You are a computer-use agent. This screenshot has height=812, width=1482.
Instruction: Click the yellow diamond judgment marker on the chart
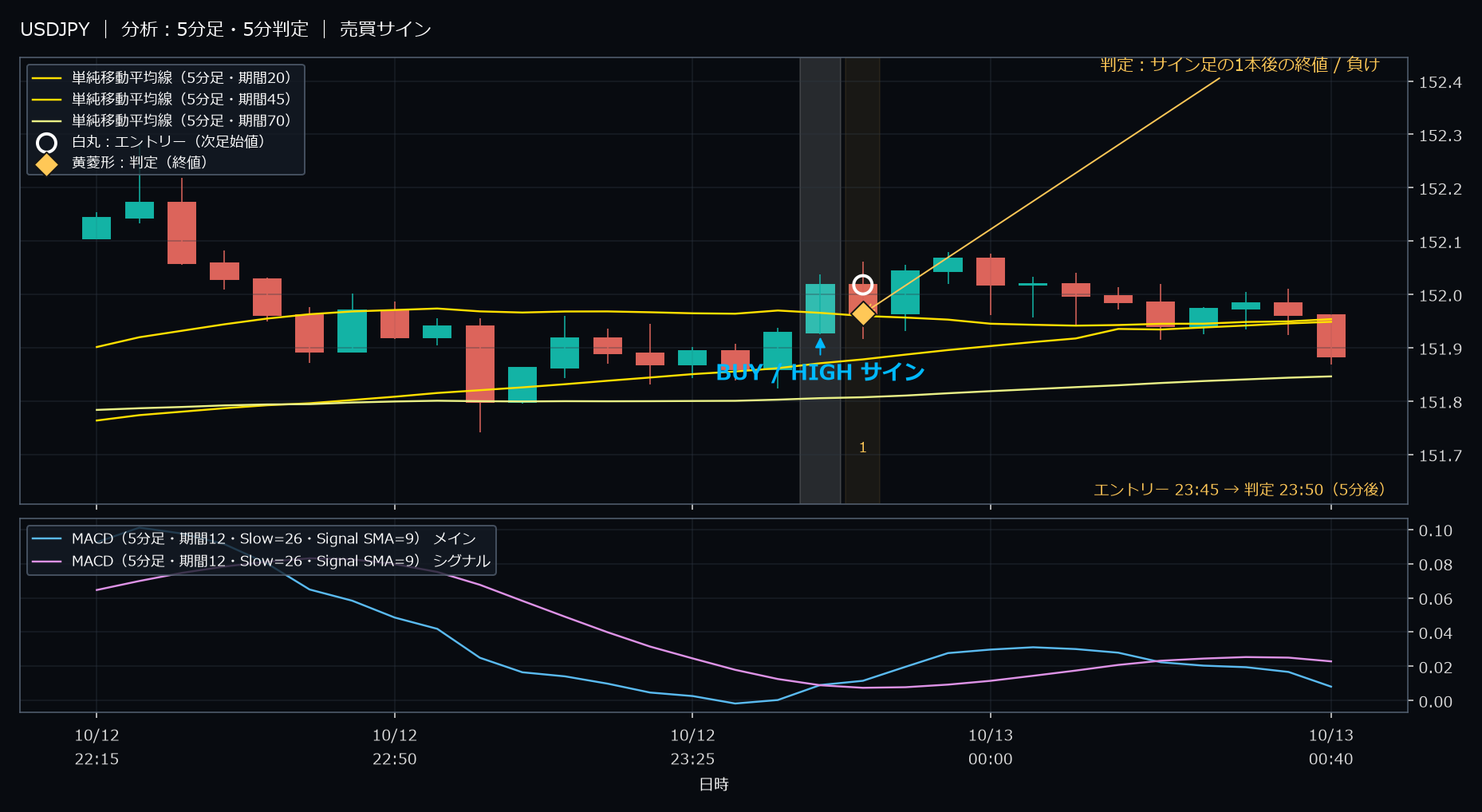click(862, 313)
